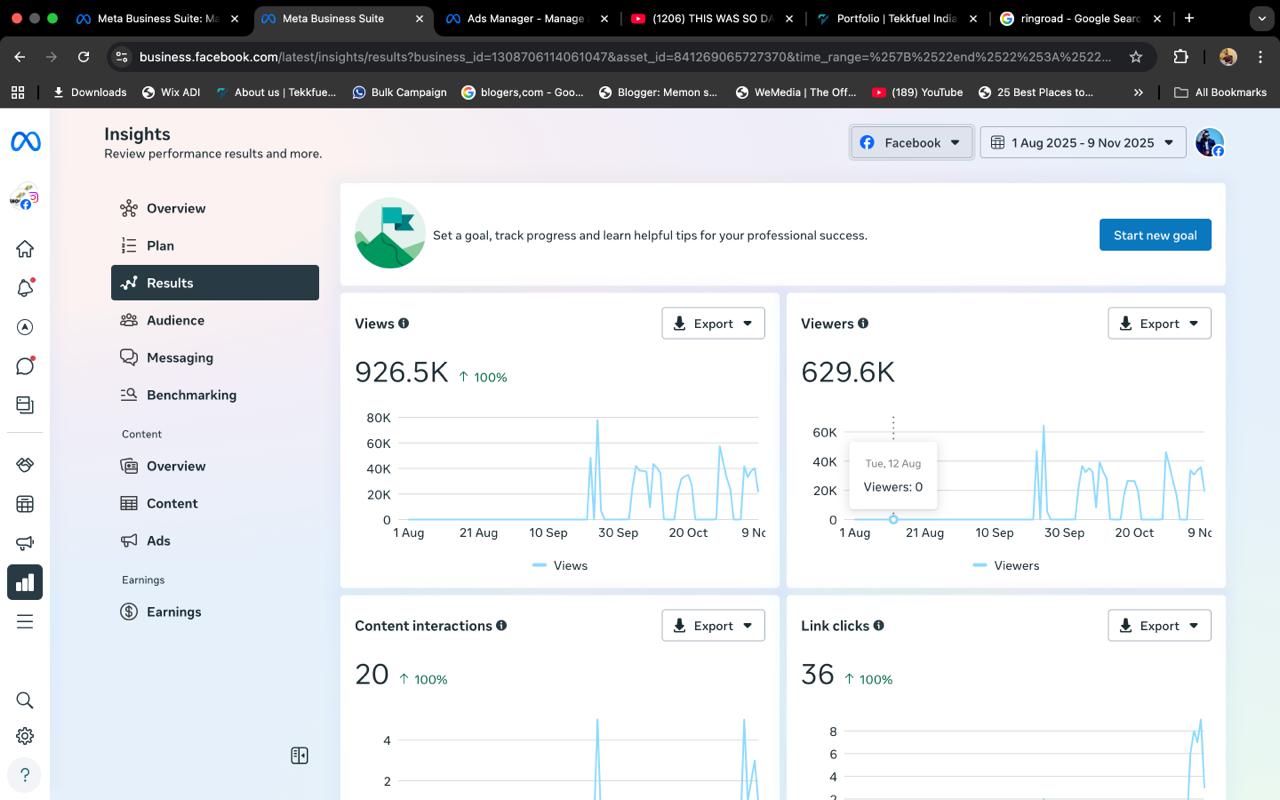Click the Ads megaphone icon in left rail
Image resolution: width=1280 pixels, height=800 pixels.
[x=25, y=543]
